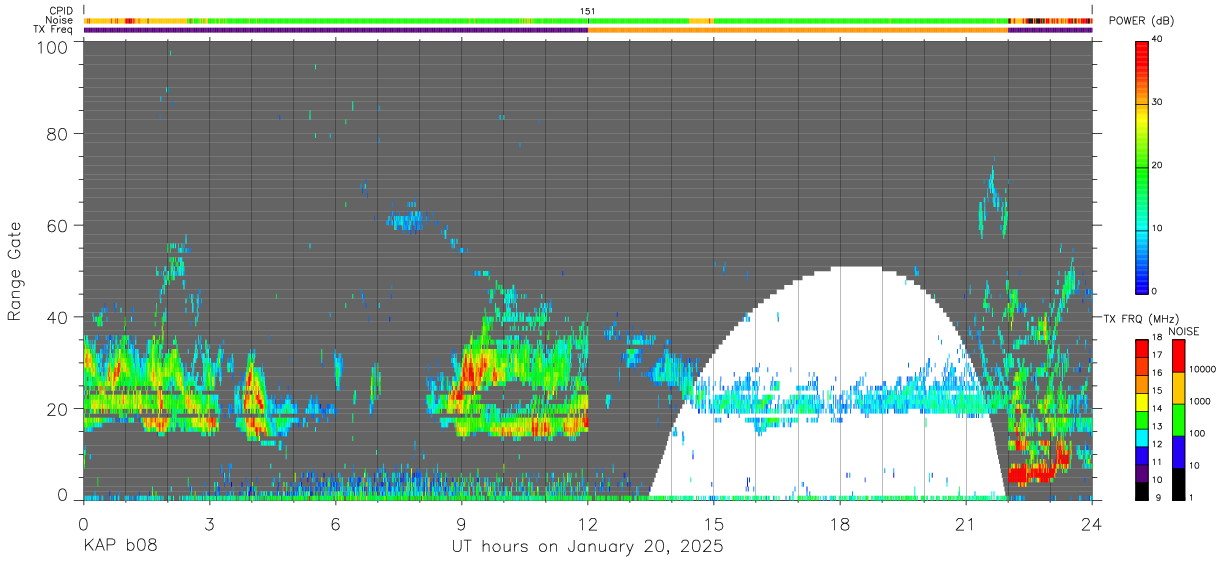The image size is (1228, 567).
Task: Click the 60 tick on Range Gate axis
Action: (x=56, y=225)
